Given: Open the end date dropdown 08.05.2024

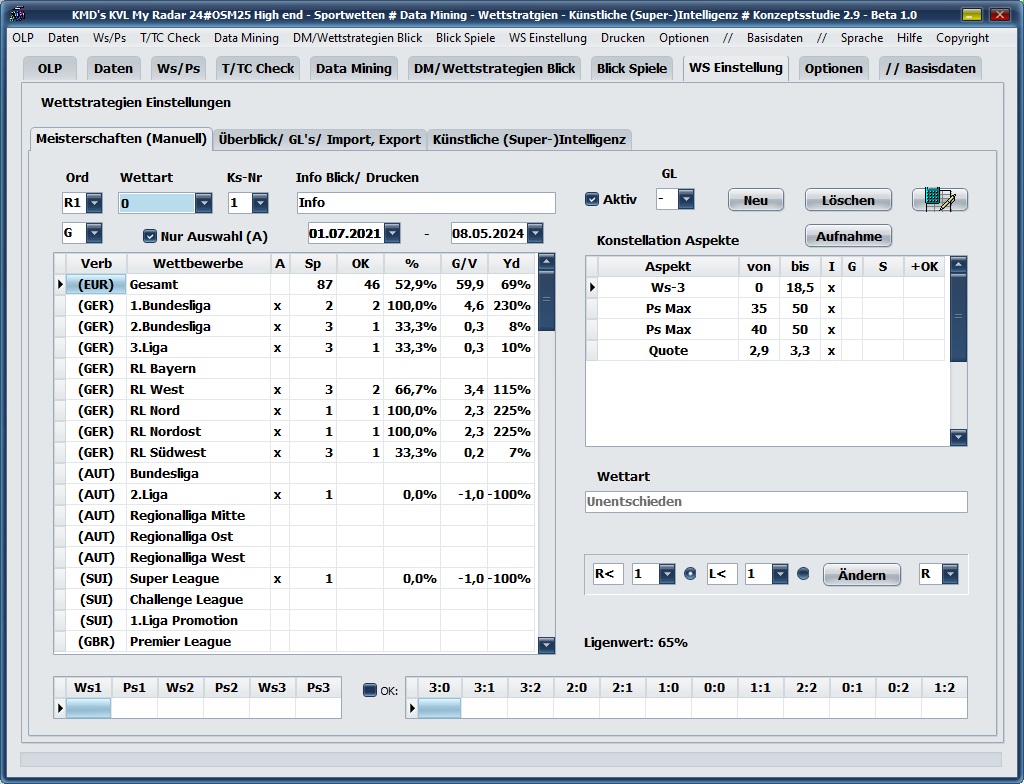Looking at the screenshot, I should pos(535,233).
